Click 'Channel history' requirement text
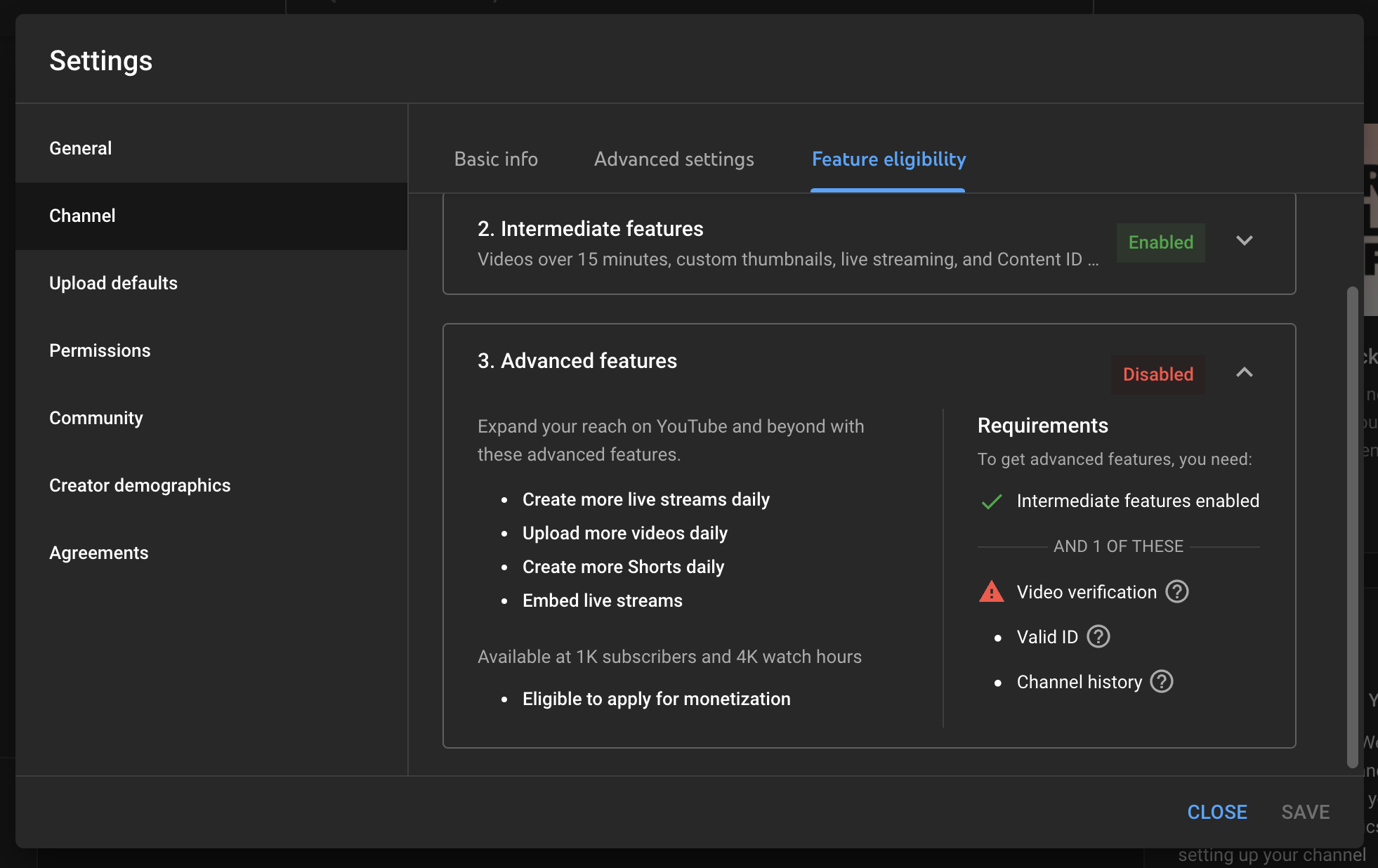The height and width of the screenshot is (868, 1378). [x=1080, y=682]
